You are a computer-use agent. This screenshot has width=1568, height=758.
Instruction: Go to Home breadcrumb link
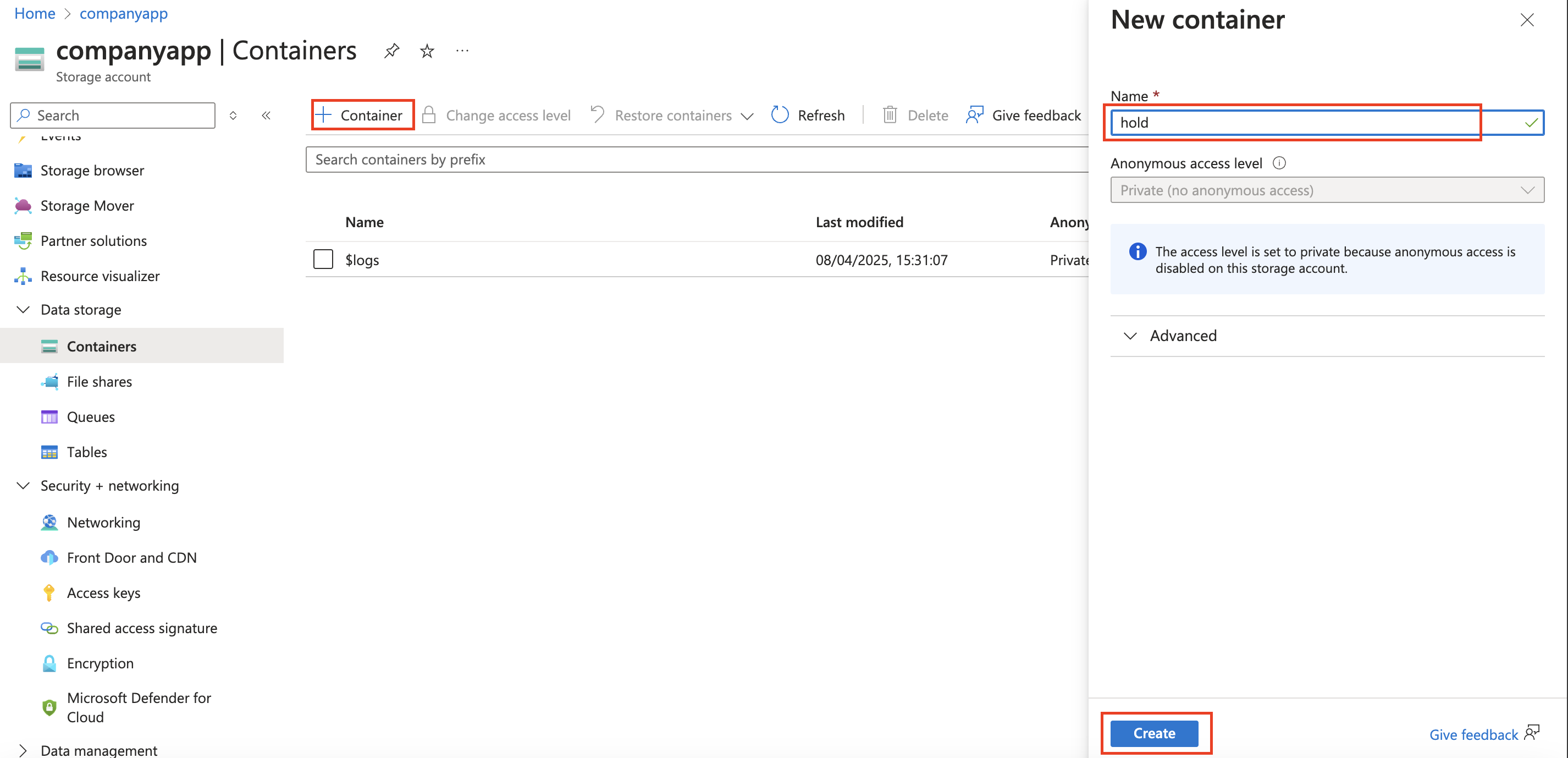click(35, 13)
